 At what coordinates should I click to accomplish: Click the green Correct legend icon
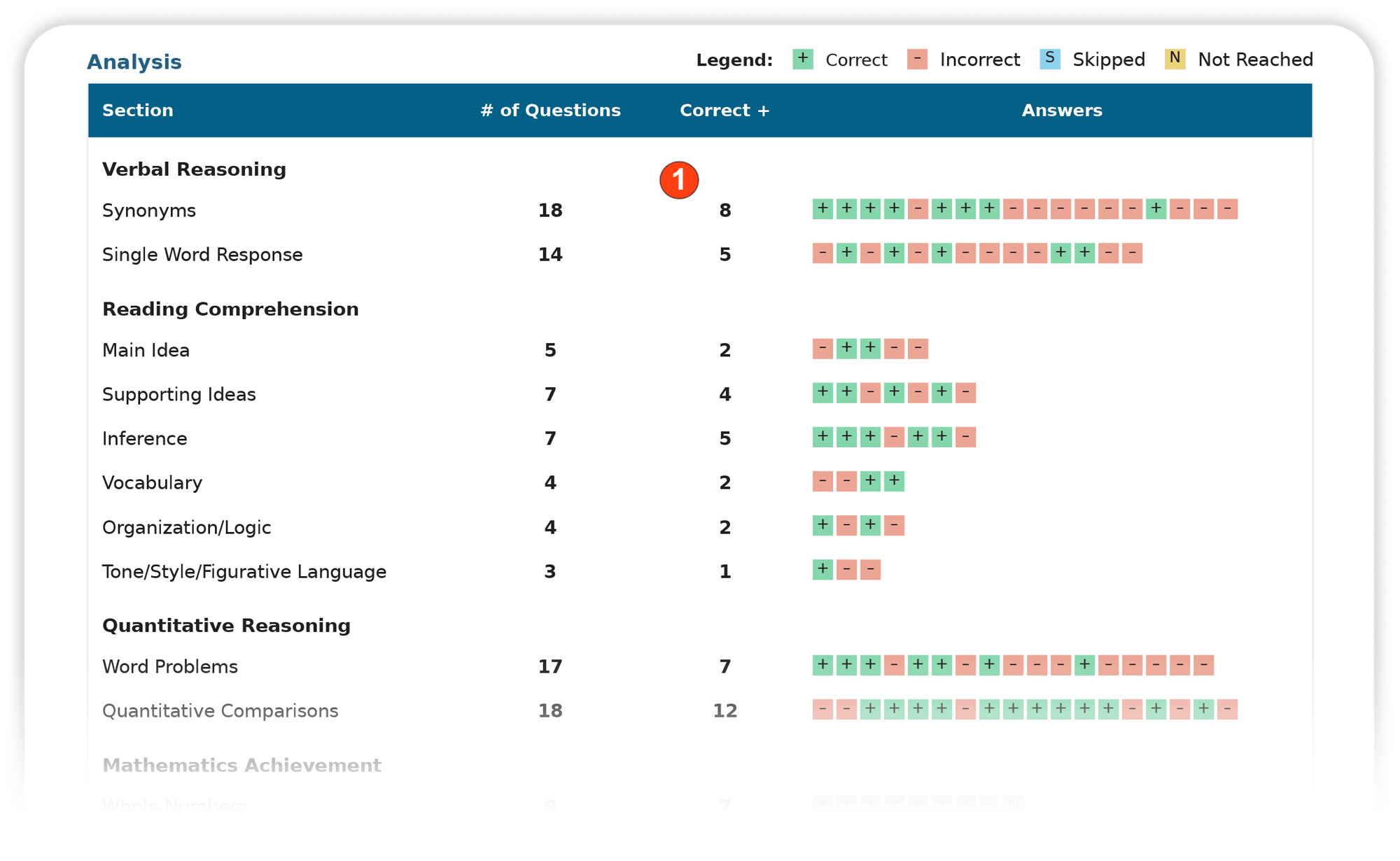[x=802, y=59]
